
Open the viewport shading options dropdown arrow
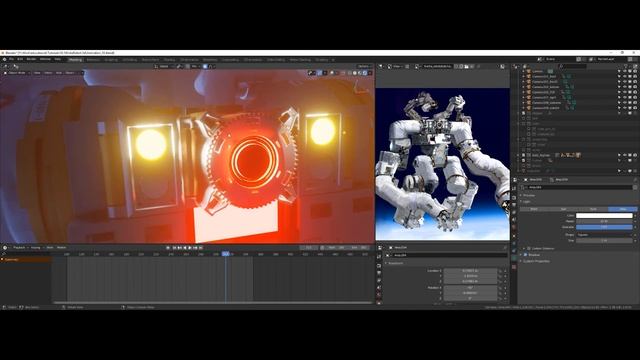(x=370, y=73)
